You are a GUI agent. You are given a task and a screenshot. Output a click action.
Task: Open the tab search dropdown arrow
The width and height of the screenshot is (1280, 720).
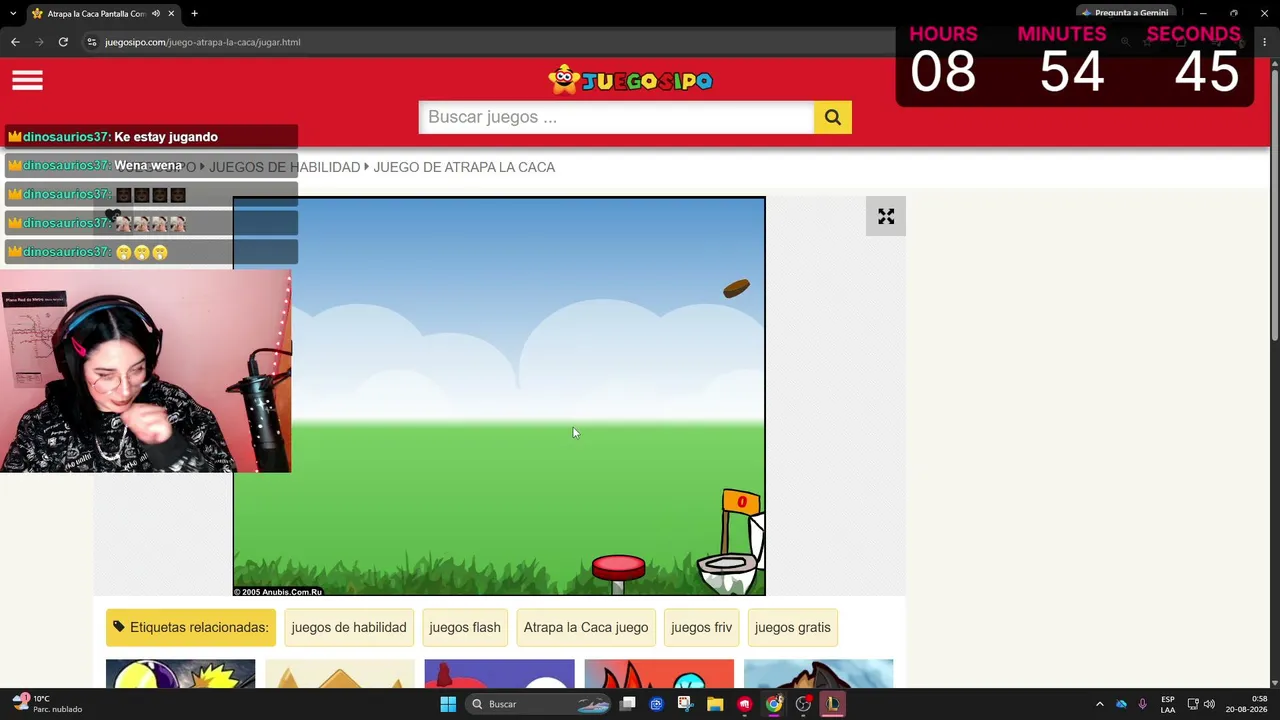12,14
